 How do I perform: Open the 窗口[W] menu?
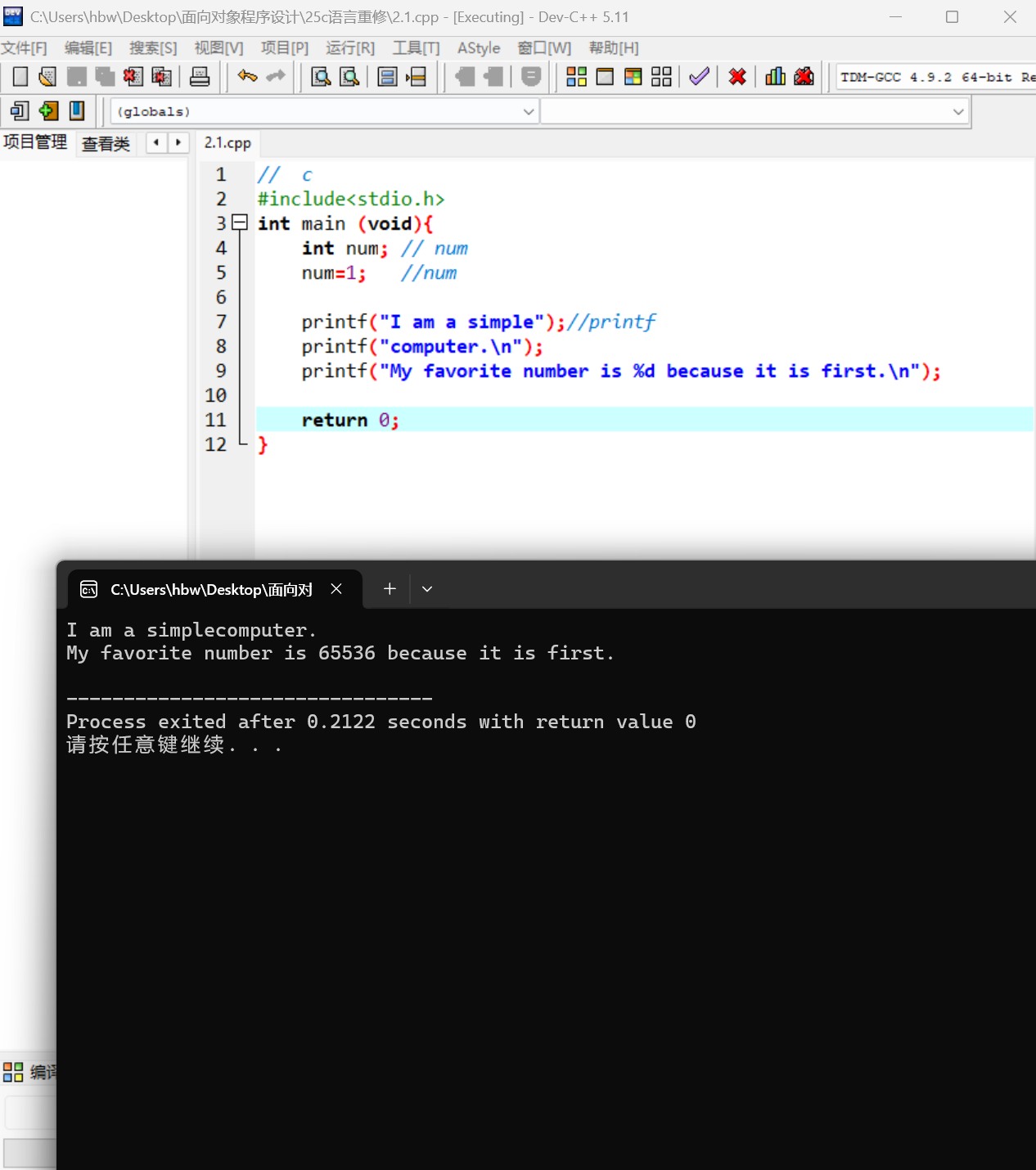click(544, 48)
